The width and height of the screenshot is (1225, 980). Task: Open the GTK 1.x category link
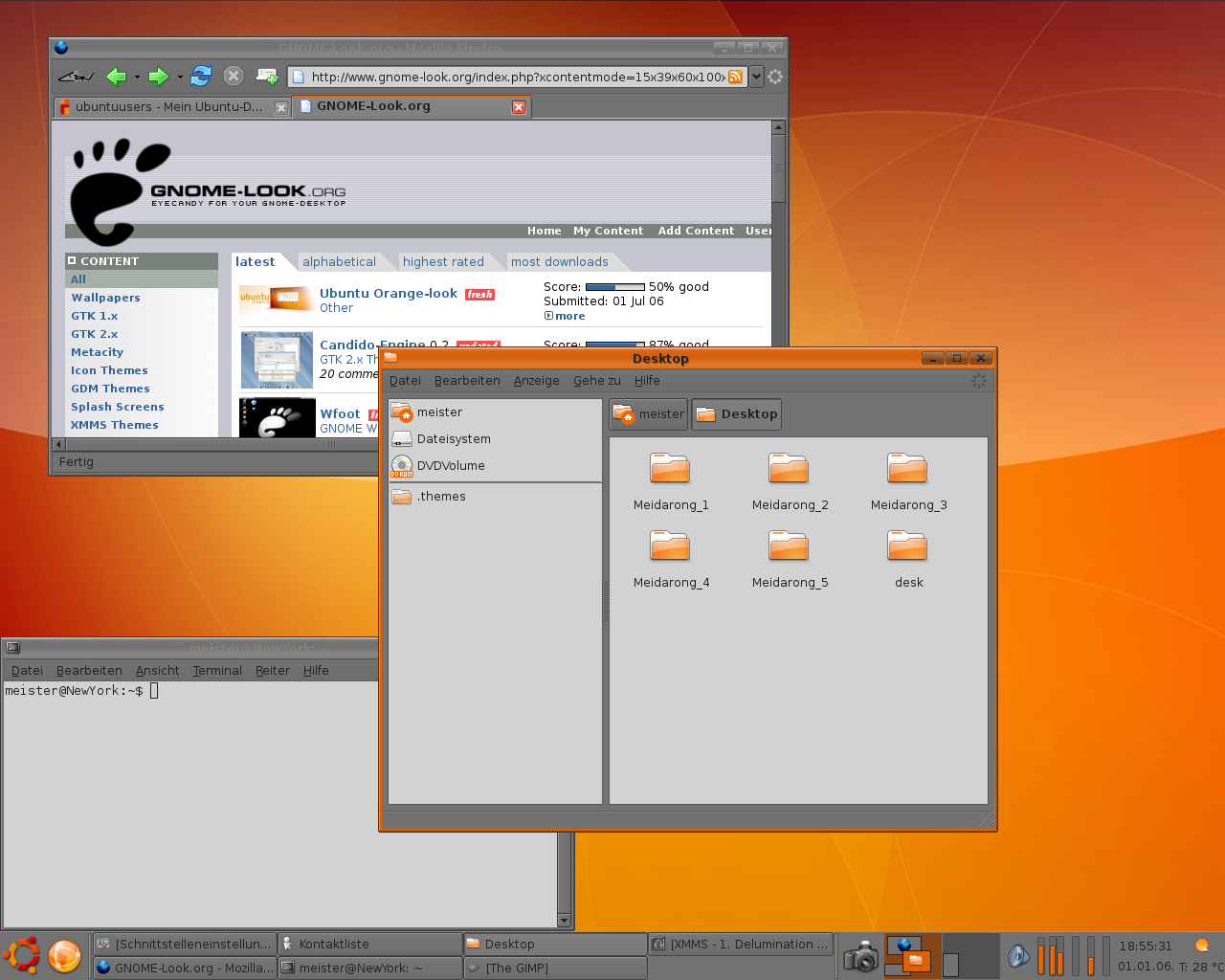94,316
